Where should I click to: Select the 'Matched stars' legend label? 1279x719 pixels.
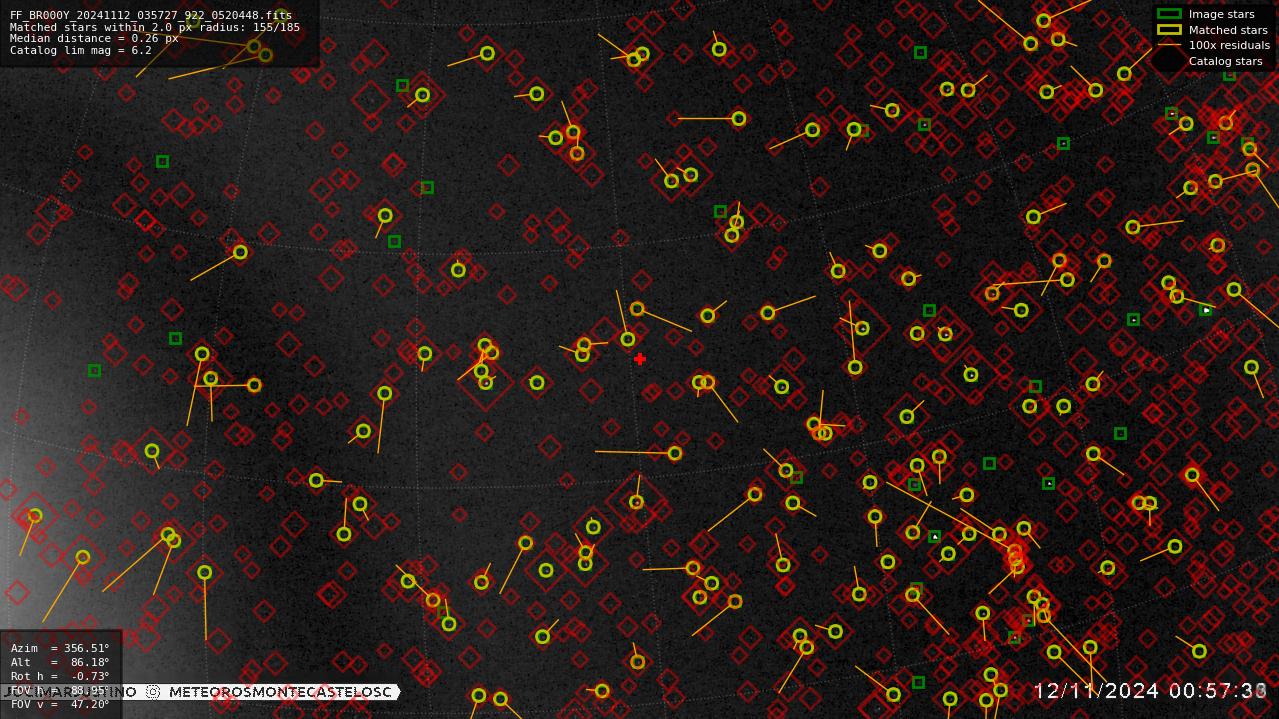point(1228,30)
